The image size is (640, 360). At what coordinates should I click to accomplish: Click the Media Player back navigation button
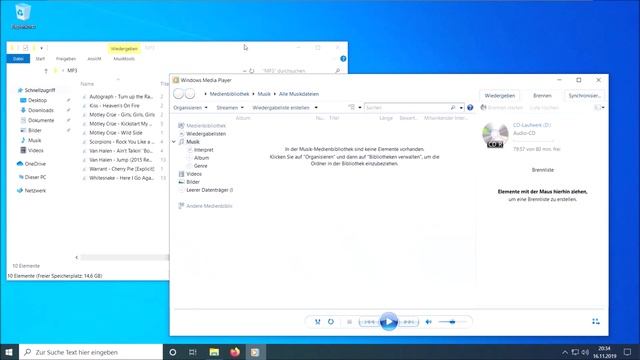178,93
